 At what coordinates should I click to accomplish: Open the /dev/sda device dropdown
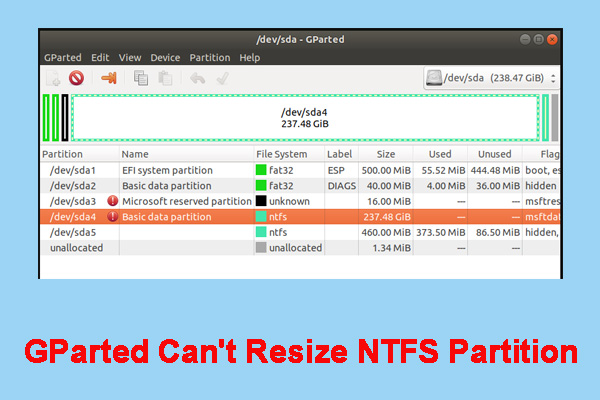point(491,78)
